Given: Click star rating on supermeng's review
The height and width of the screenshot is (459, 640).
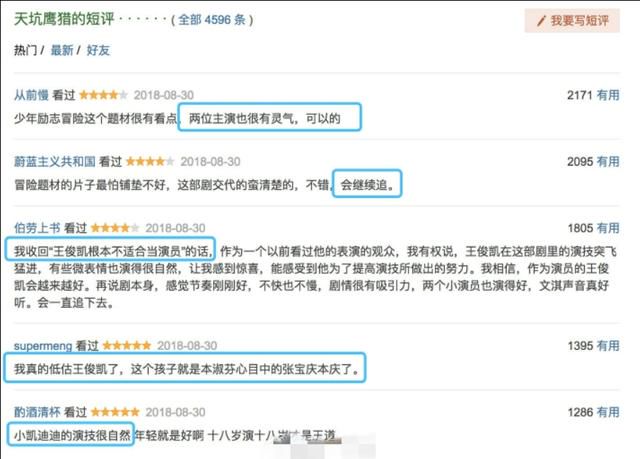Looking at the screenshot, I should tap(127, 346).
